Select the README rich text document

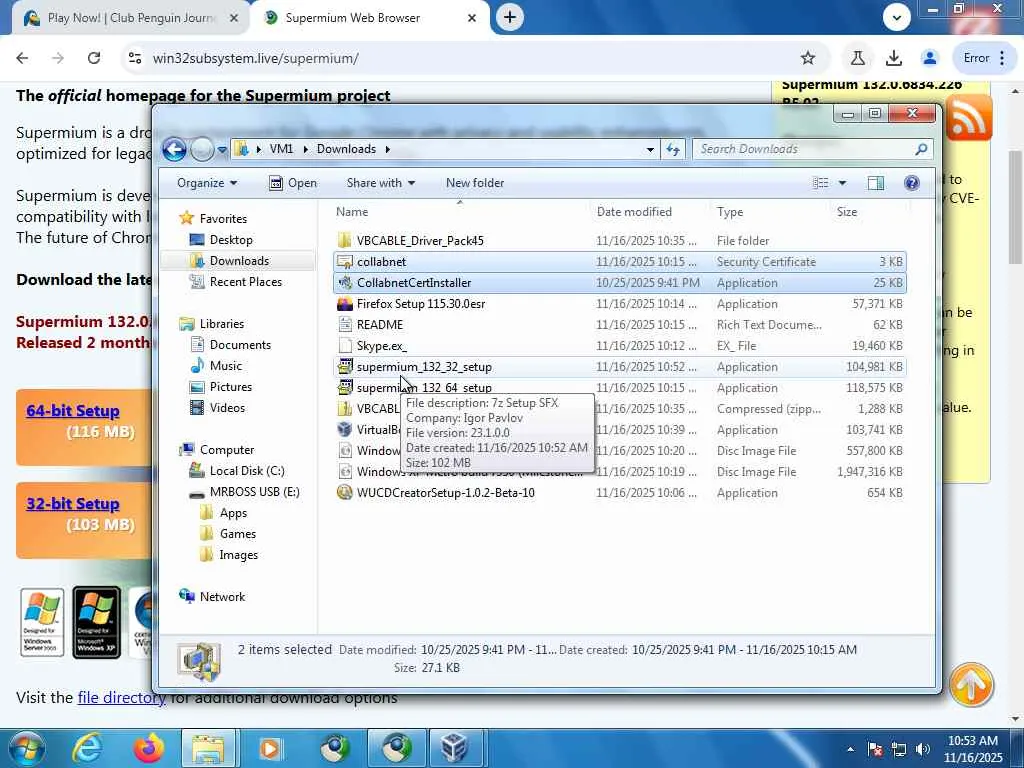pos(619,325)
